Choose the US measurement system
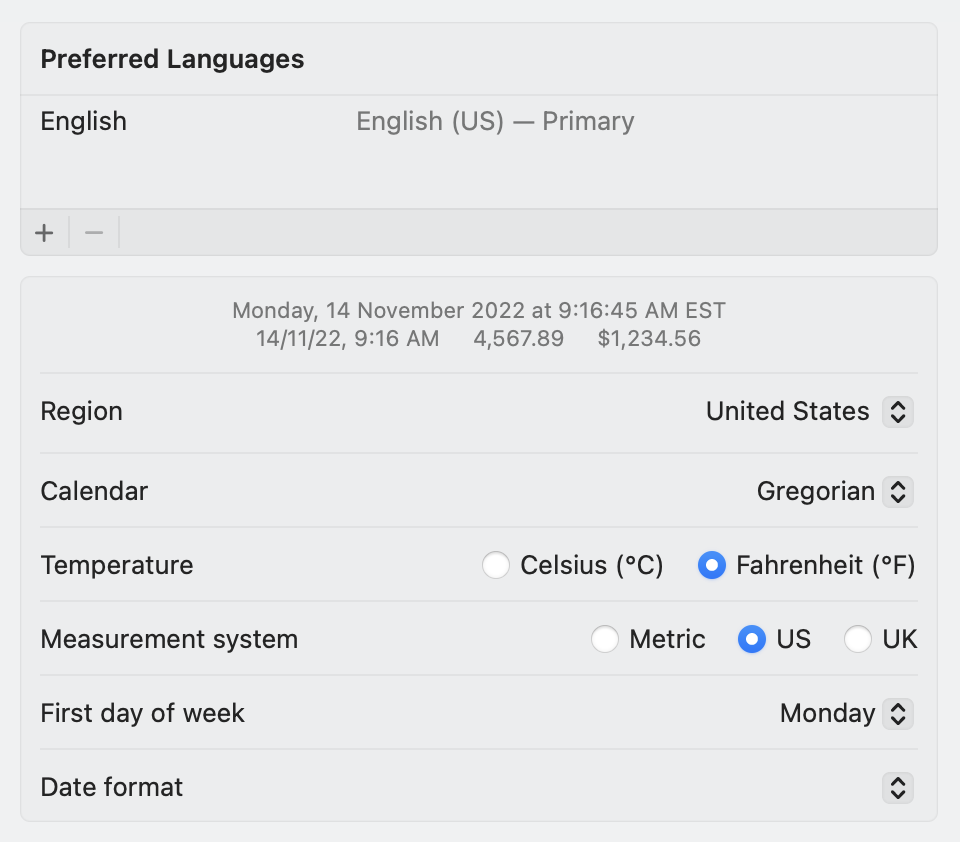The width and height of the screenshot is (960, 842). pos(752,640)
